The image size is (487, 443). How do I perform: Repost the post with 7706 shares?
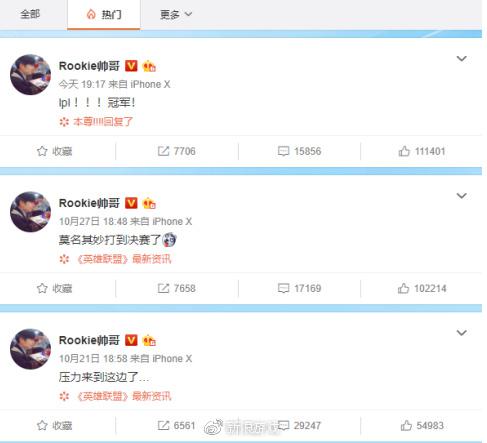tap(177, 151)
